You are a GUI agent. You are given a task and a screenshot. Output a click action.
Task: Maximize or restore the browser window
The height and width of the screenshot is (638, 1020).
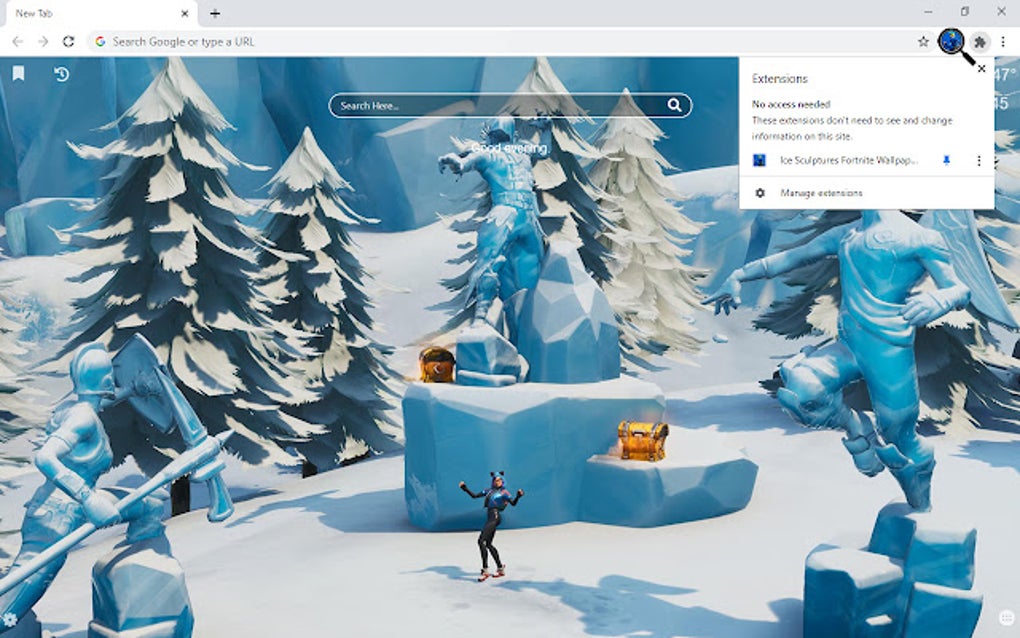pyautogui.click(x=965, y=12)
